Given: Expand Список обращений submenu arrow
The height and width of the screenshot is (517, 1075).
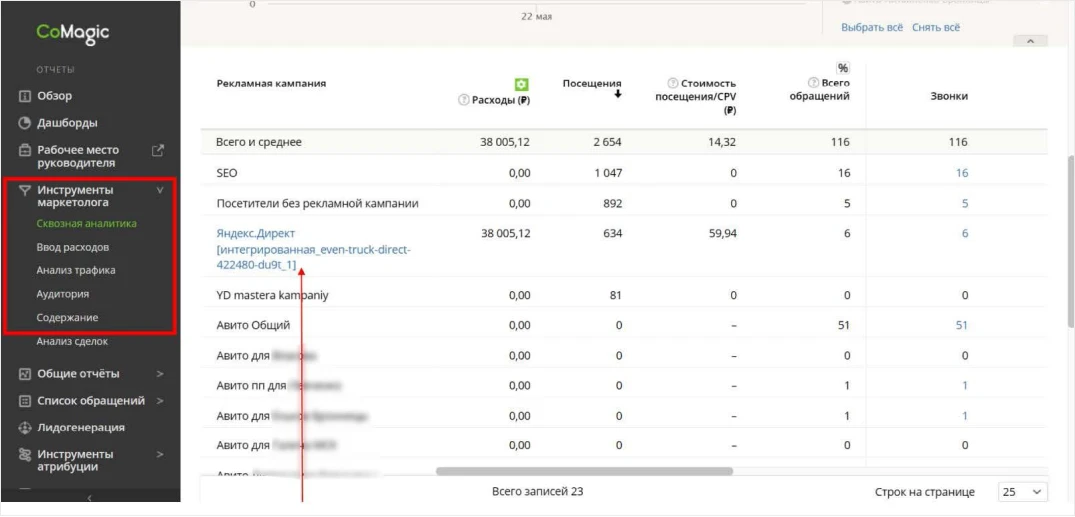Looking at the screenshot, I should click(x=160, y=400).
